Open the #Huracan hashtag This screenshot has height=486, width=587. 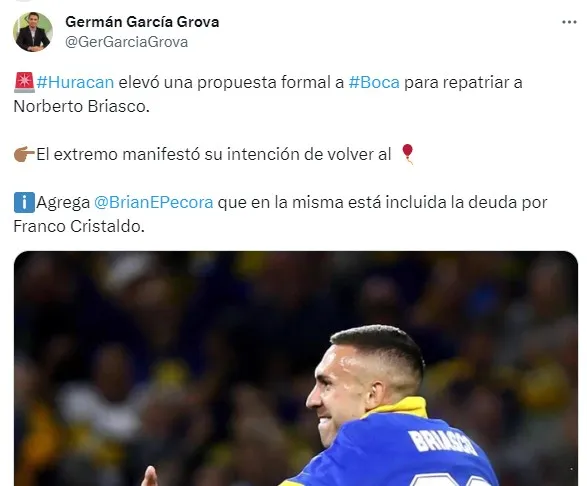[75, 82]
